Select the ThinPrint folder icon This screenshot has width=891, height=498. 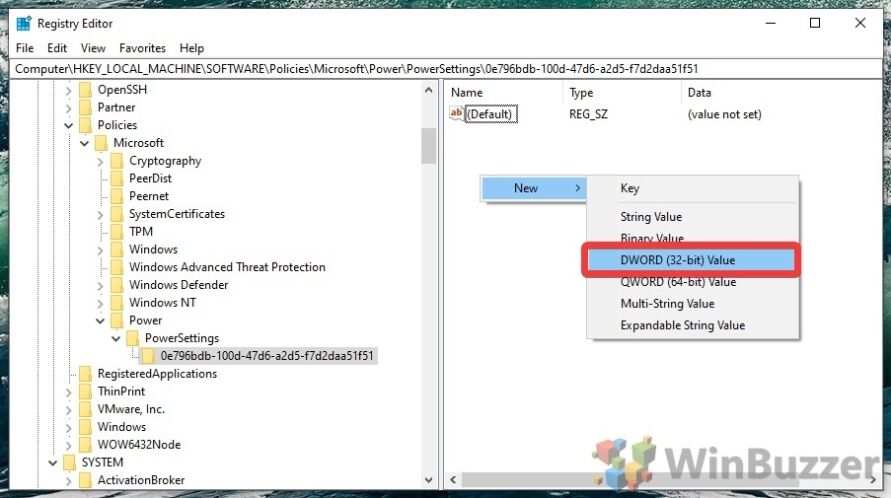[85, 391]
